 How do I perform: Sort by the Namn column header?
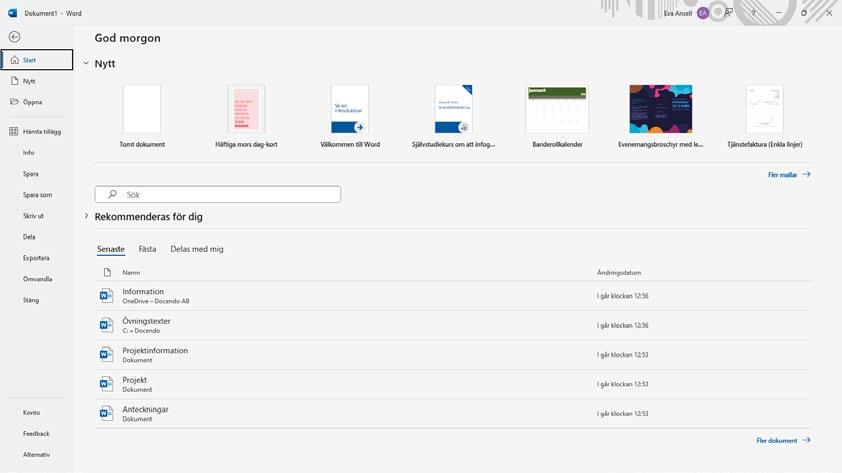click(131, 273)
